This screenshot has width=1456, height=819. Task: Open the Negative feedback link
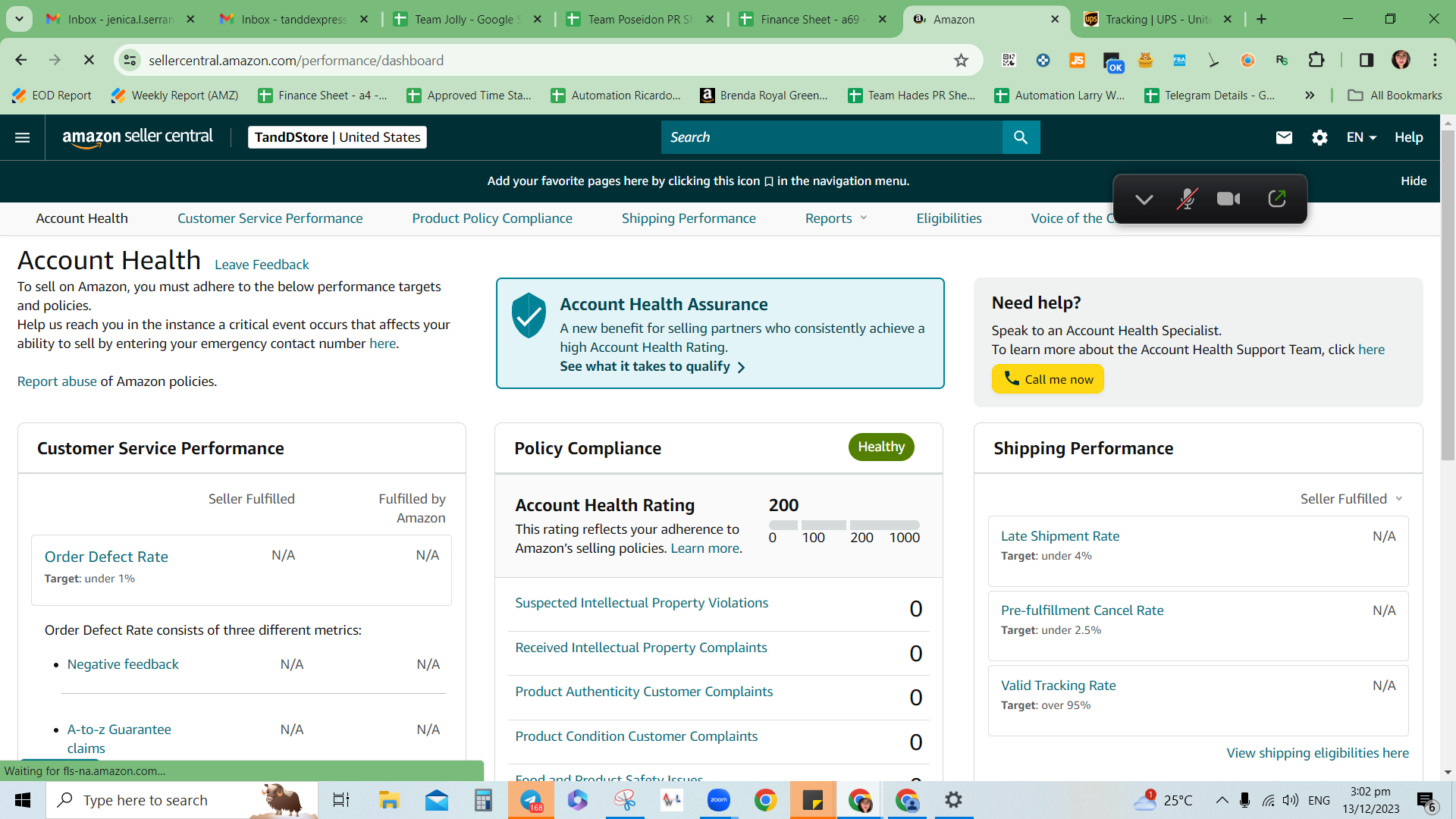[123, 664]
